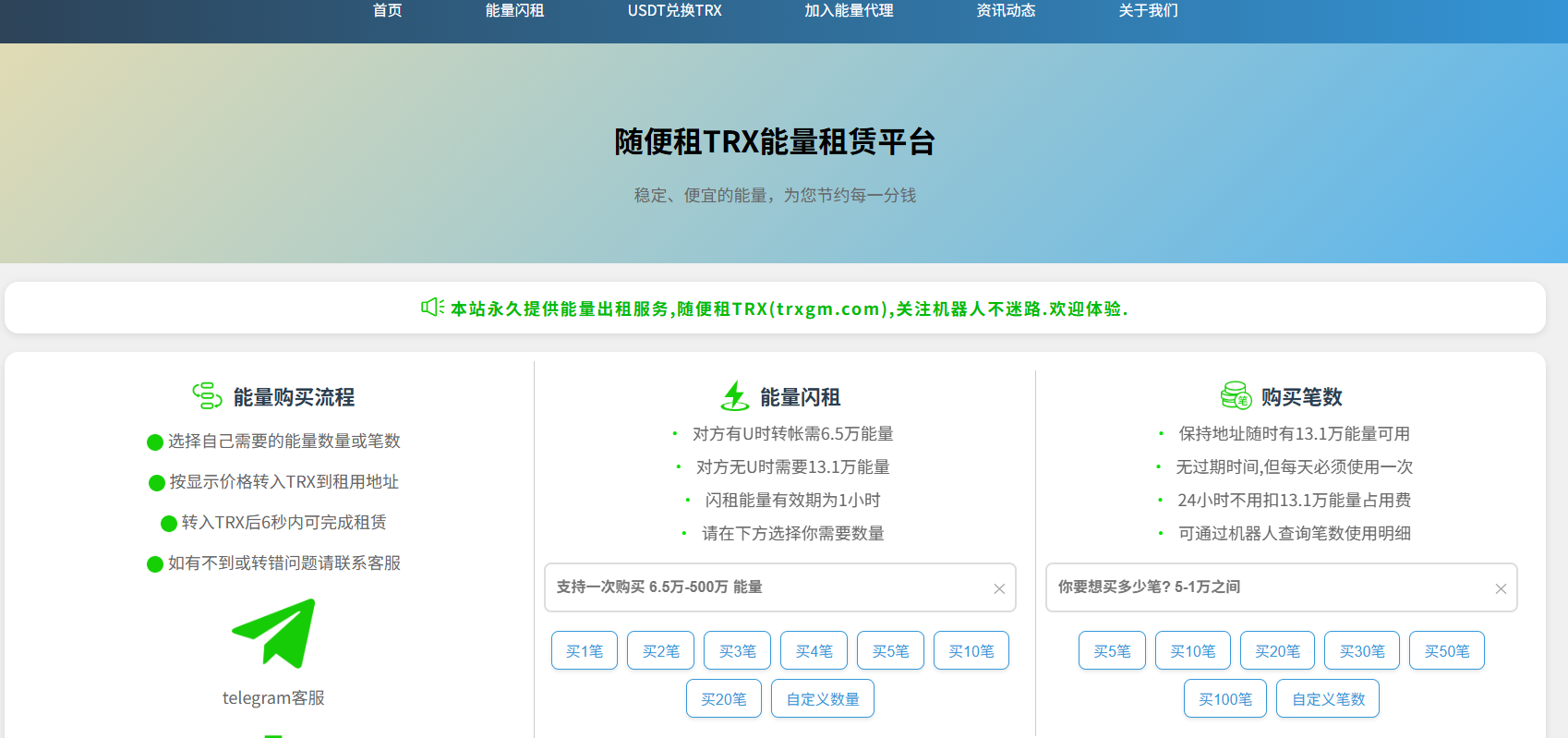Clear the 你要想买多少笔 input field
This screenshot has height=738, width=1568.
[x=1501, y=588]
